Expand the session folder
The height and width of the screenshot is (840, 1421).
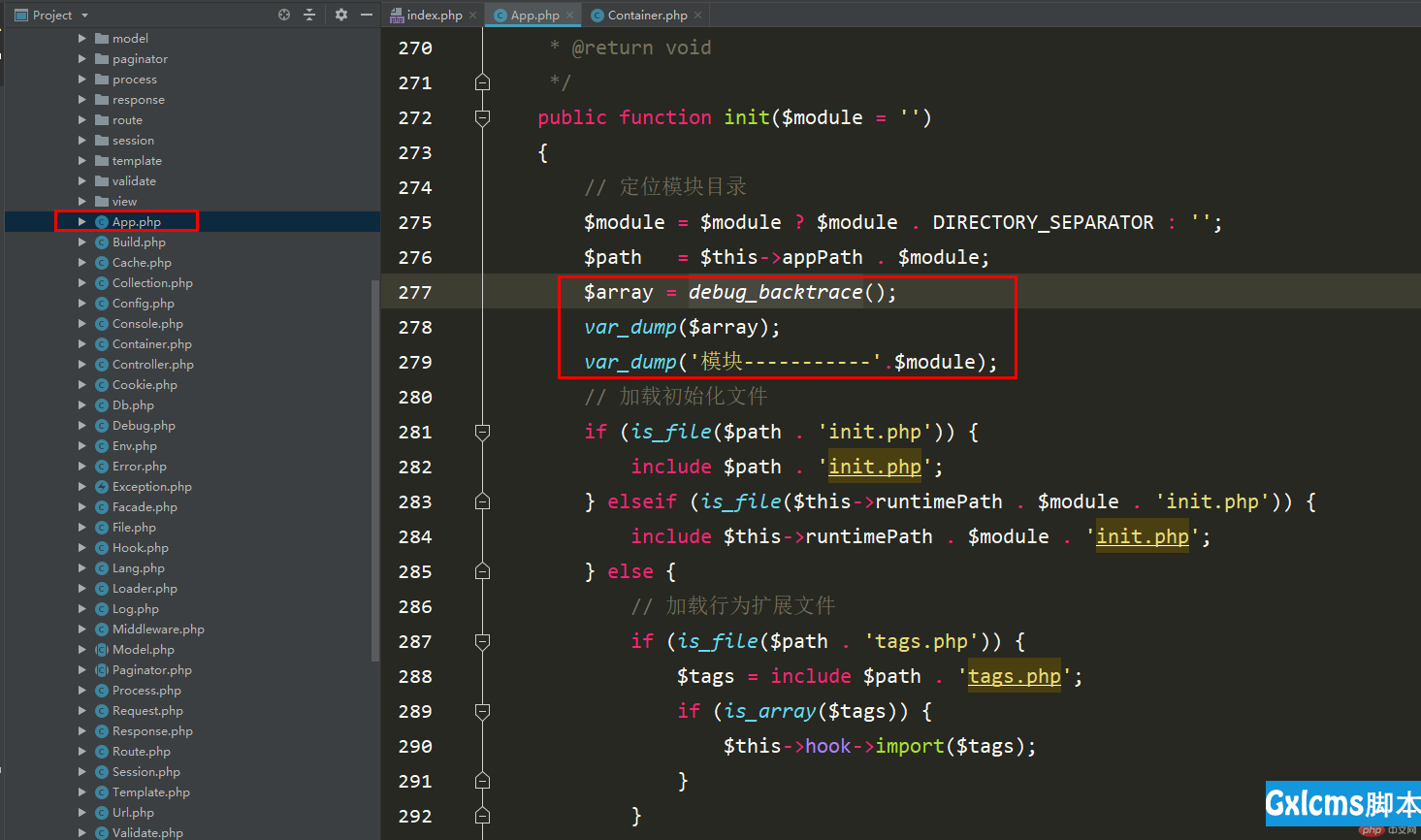click(x=82, y=141)
